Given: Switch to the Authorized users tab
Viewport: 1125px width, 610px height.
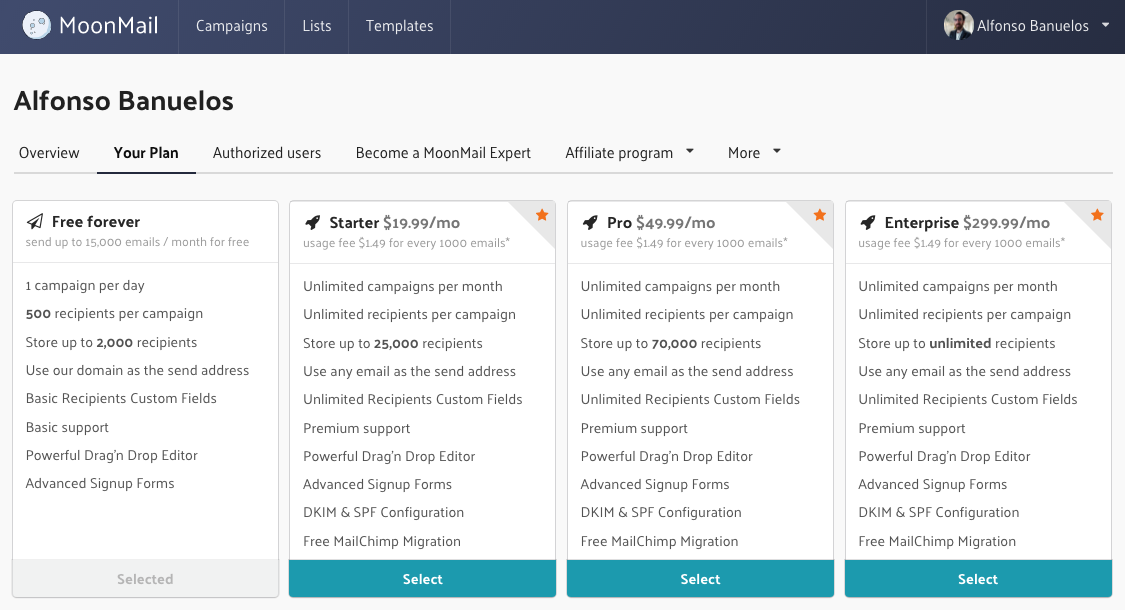Looking at the screenshot, I should click(x=266, y=153).
